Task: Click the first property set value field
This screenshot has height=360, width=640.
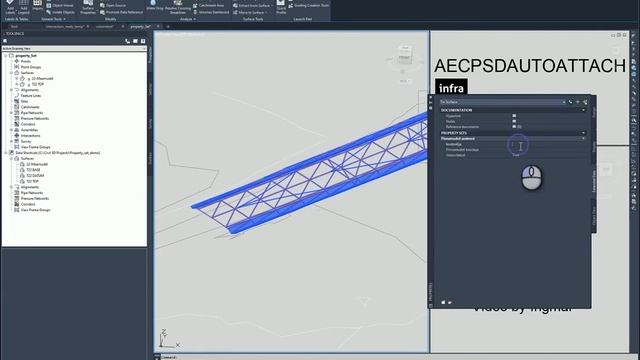Action: pos(547,144)
